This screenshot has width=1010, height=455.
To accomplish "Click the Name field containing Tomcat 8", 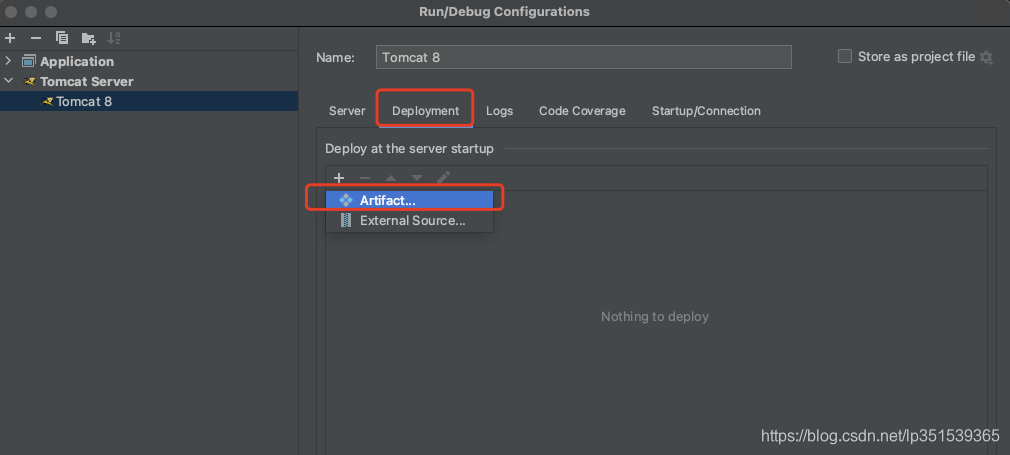I will [x=584, y=57].
